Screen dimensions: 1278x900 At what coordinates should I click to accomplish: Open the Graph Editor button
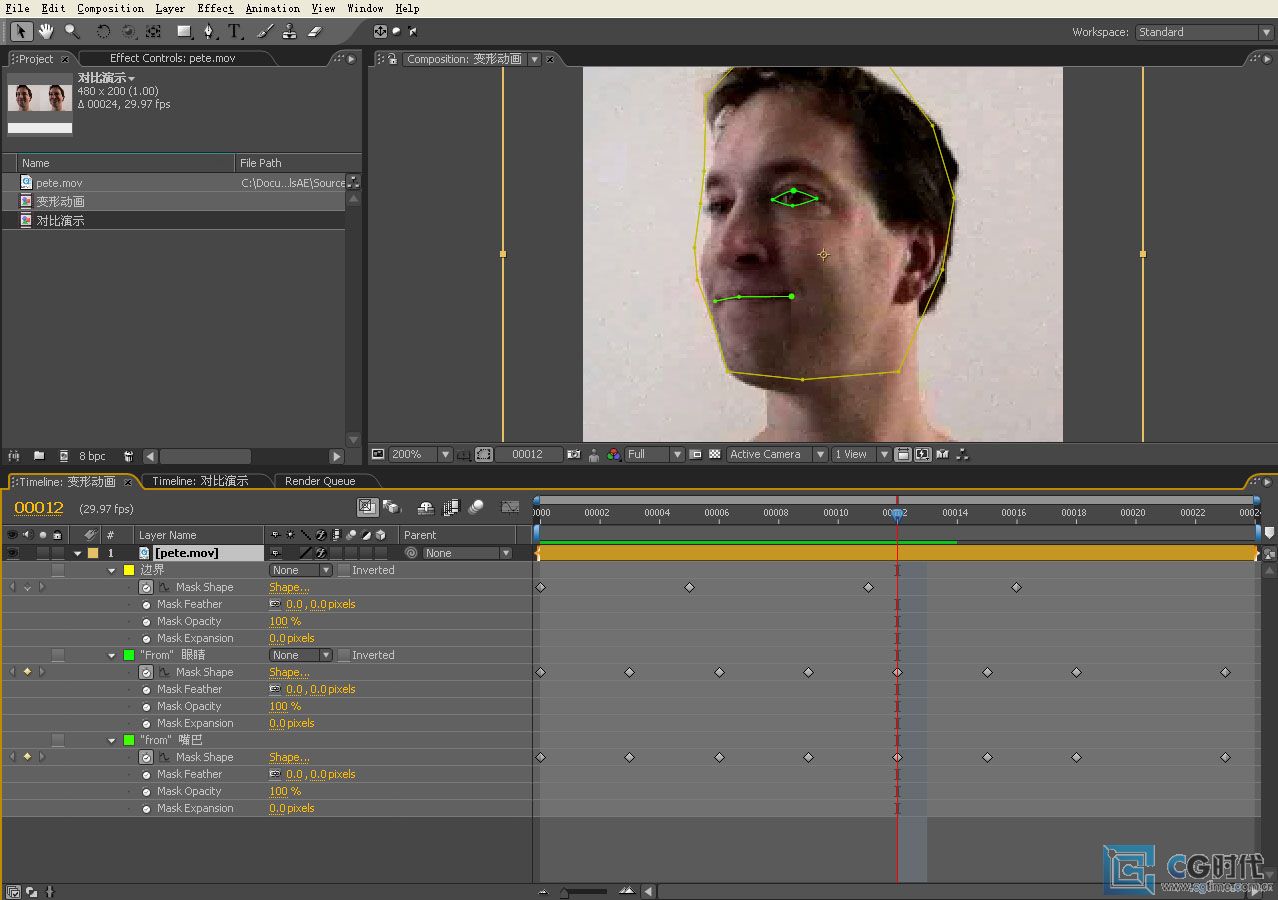click(x=510, y=507)
